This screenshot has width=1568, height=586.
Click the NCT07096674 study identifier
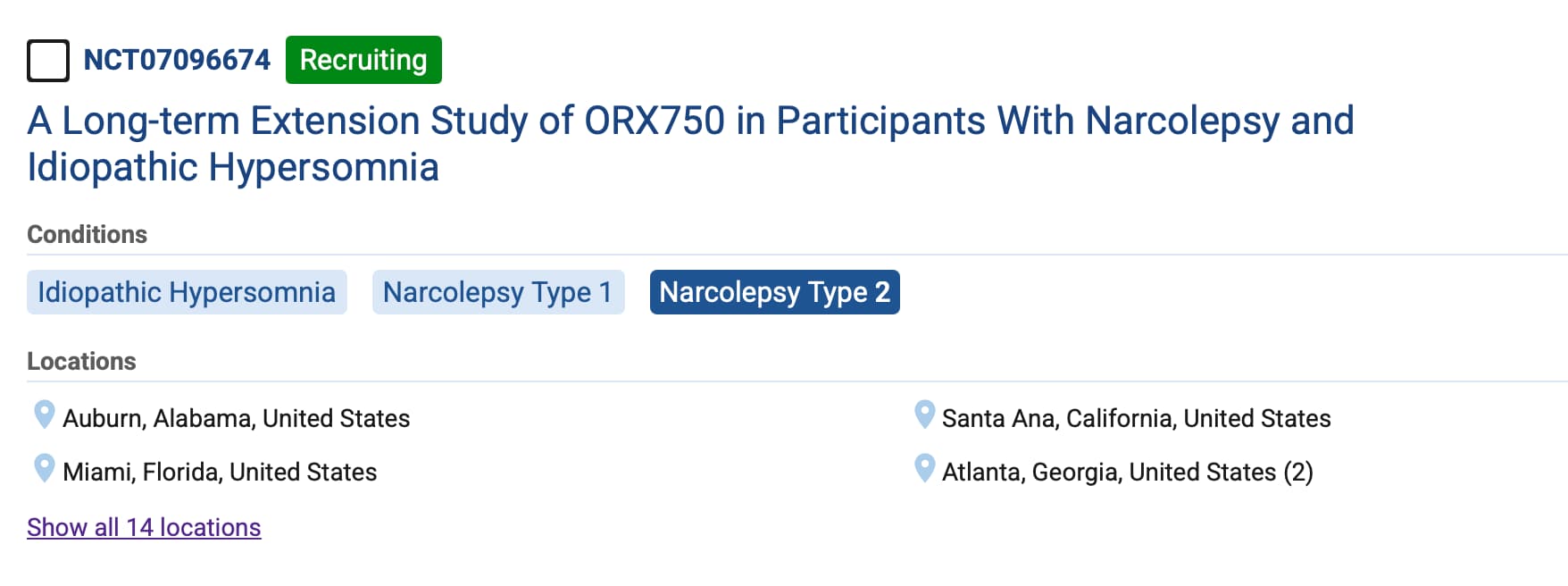[x=177, y=60]
